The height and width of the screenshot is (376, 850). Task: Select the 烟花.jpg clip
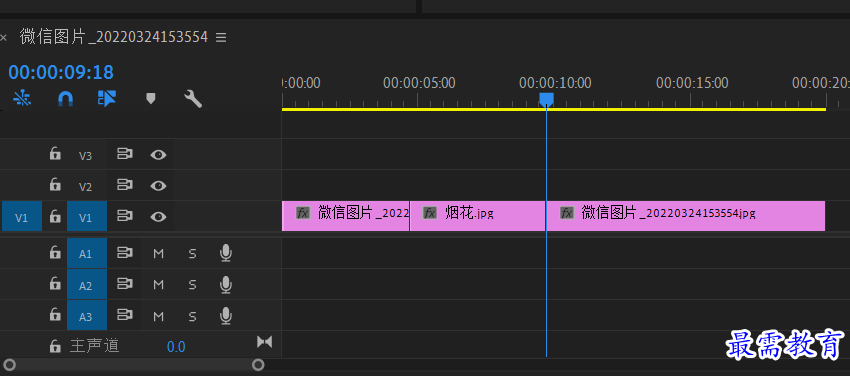point(477,216)
